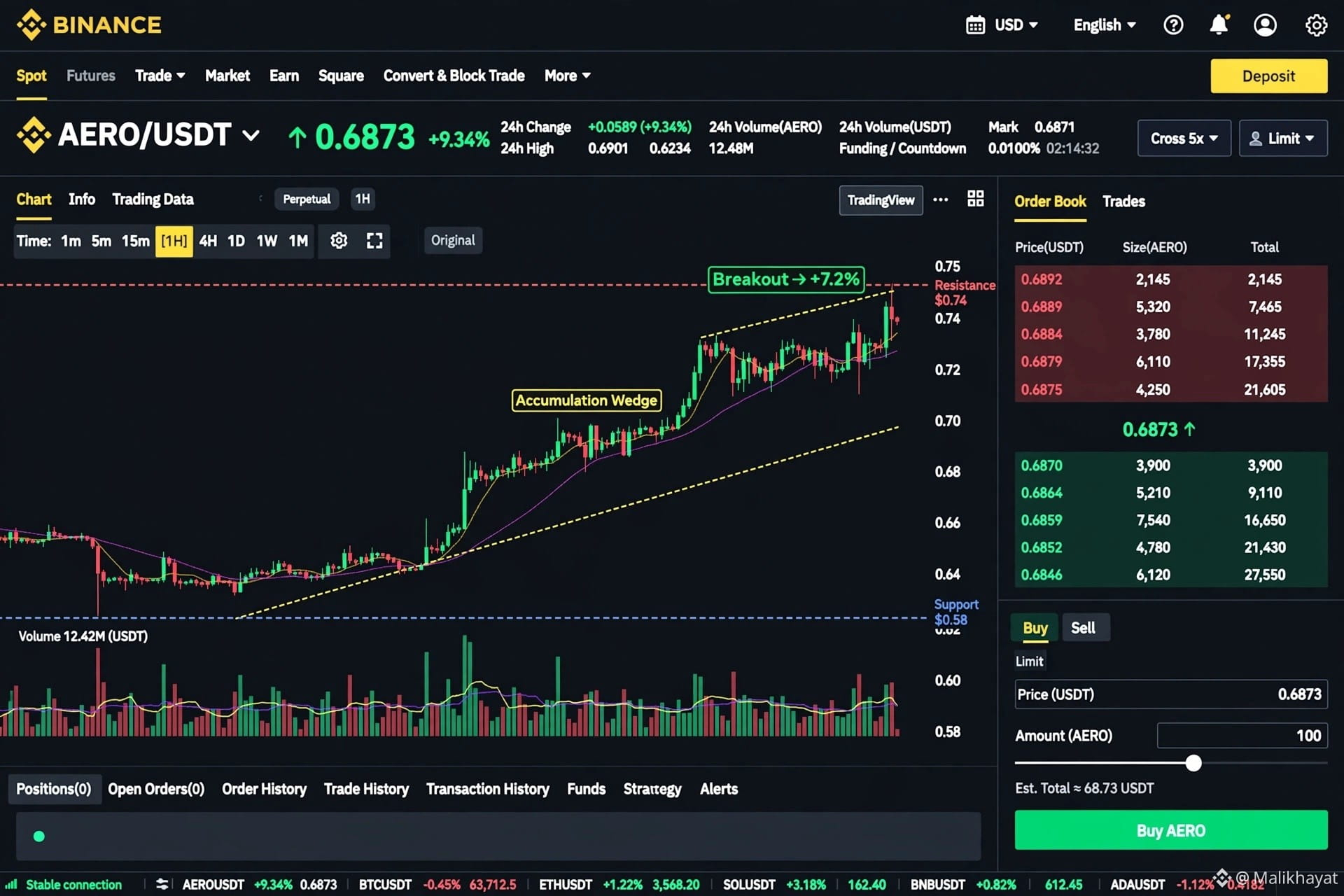Screen dimensions: 1344x896
Task: Open Convert & Block Trade
Action: (454, 76)
